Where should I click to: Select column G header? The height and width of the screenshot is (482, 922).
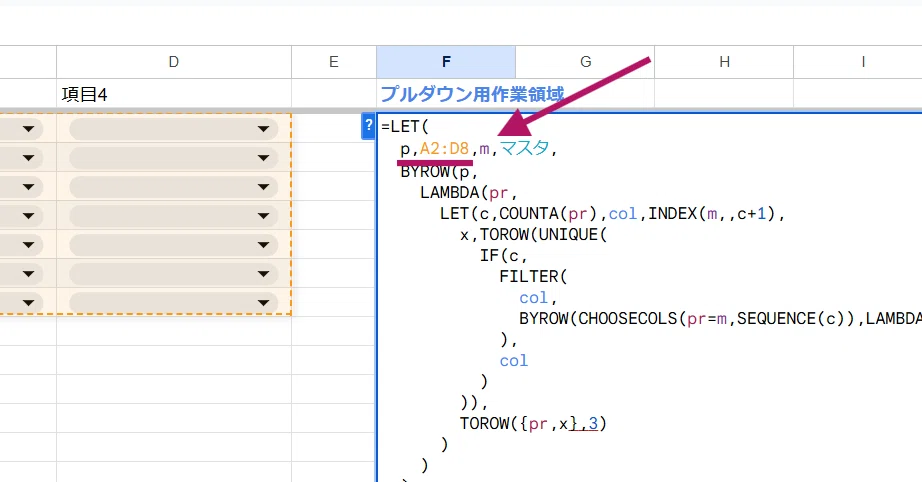(585, 62)
